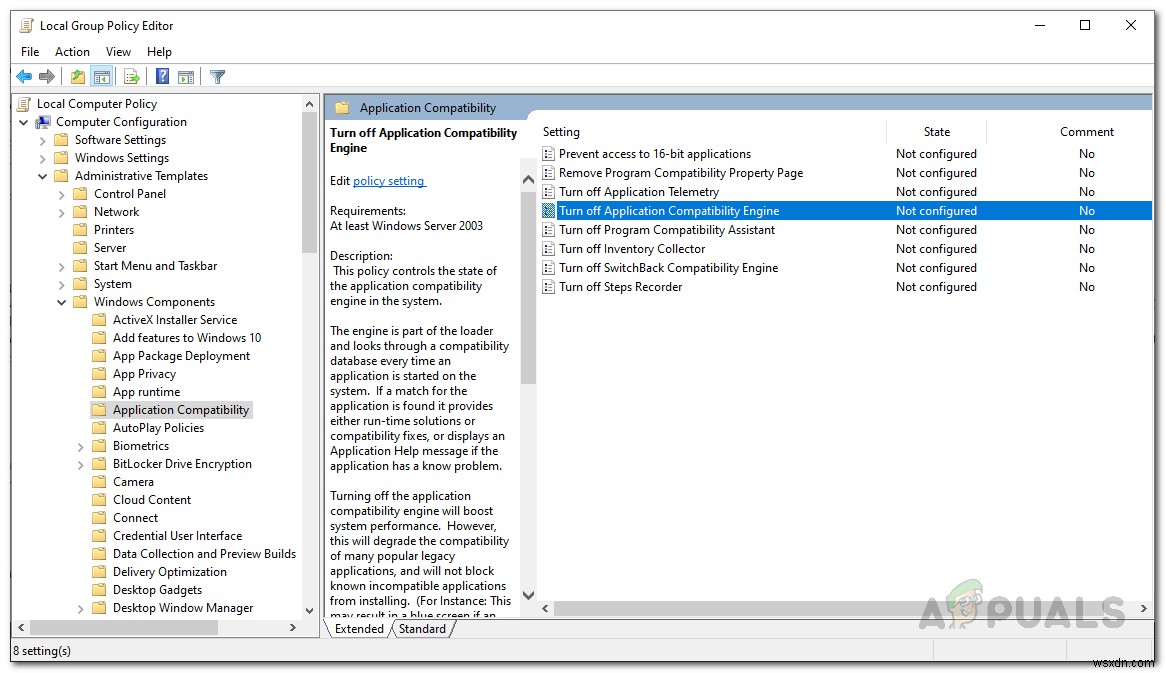Open the View menu
This screenshot has height=673, width=1166.
118,51
